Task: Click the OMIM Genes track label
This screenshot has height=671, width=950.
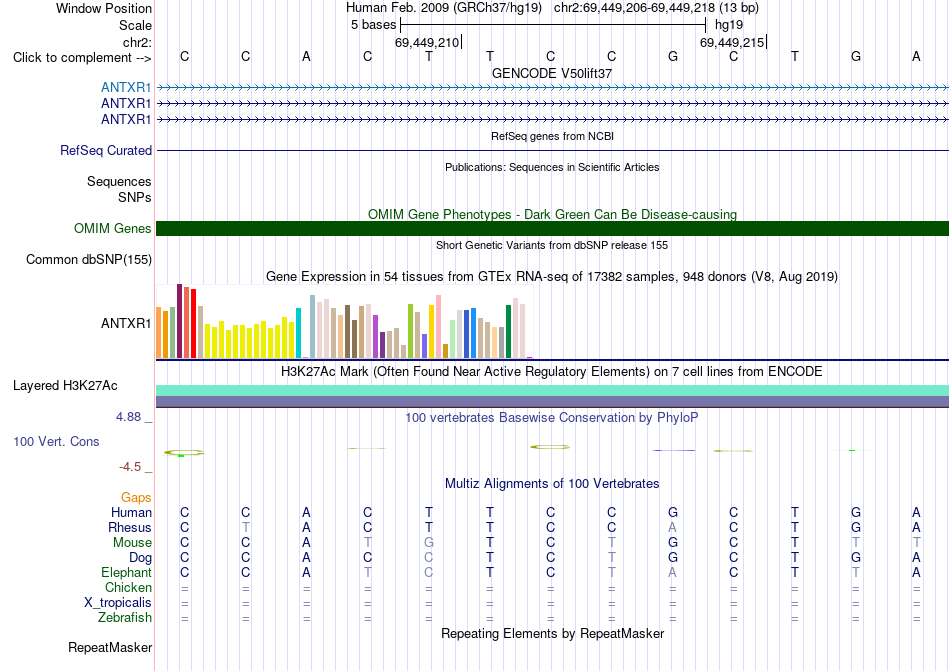Action: (x=113, y=228)
